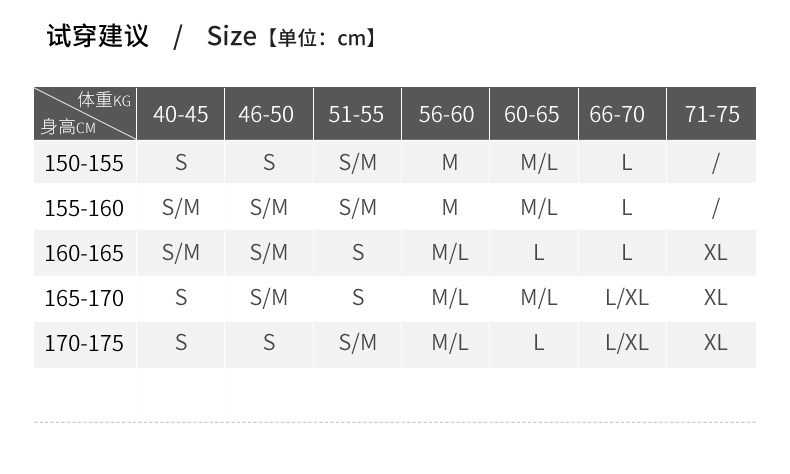
Task: Click the 40-45 weight column header
Action: click(180, 114)
